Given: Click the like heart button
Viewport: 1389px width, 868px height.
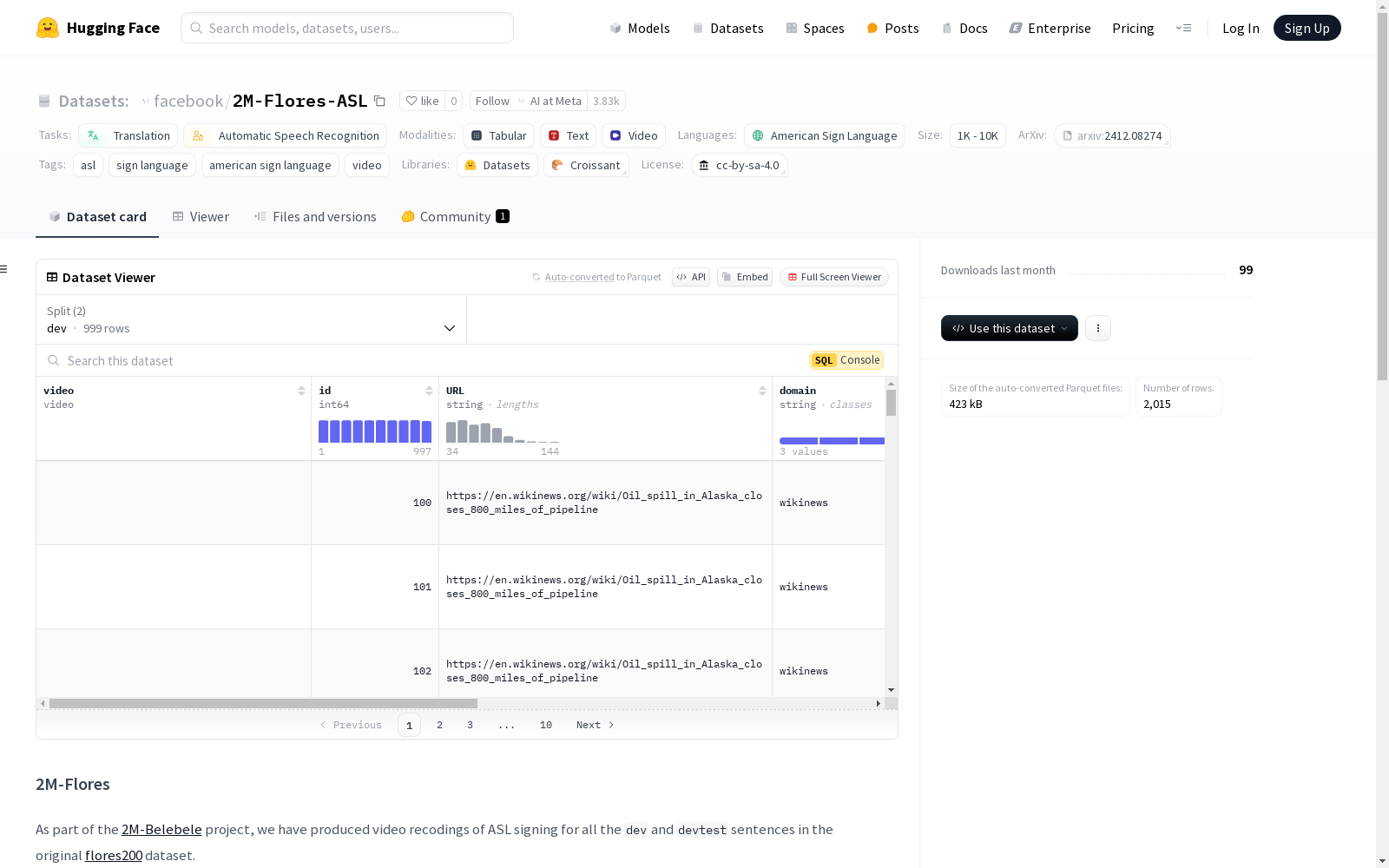Looking at the screenshot, I should click(x=422, y=101).
